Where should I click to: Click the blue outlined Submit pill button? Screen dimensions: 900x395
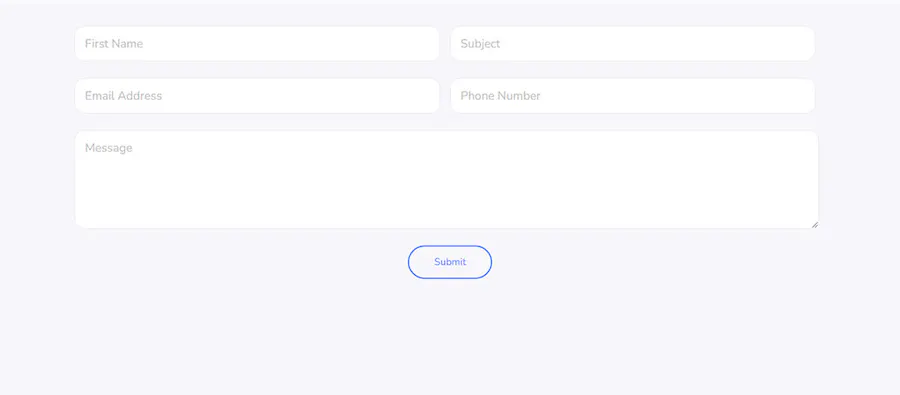450,262
